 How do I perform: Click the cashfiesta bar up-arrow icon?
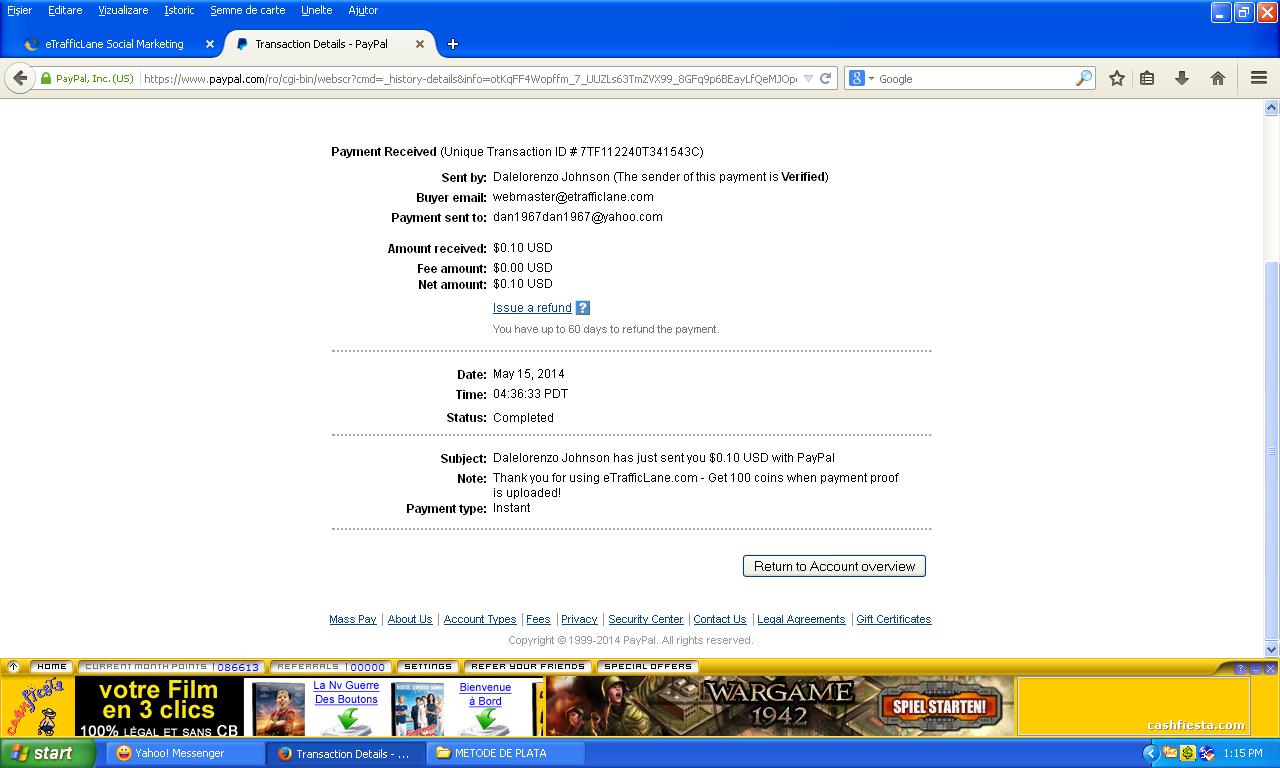(13, 667)
